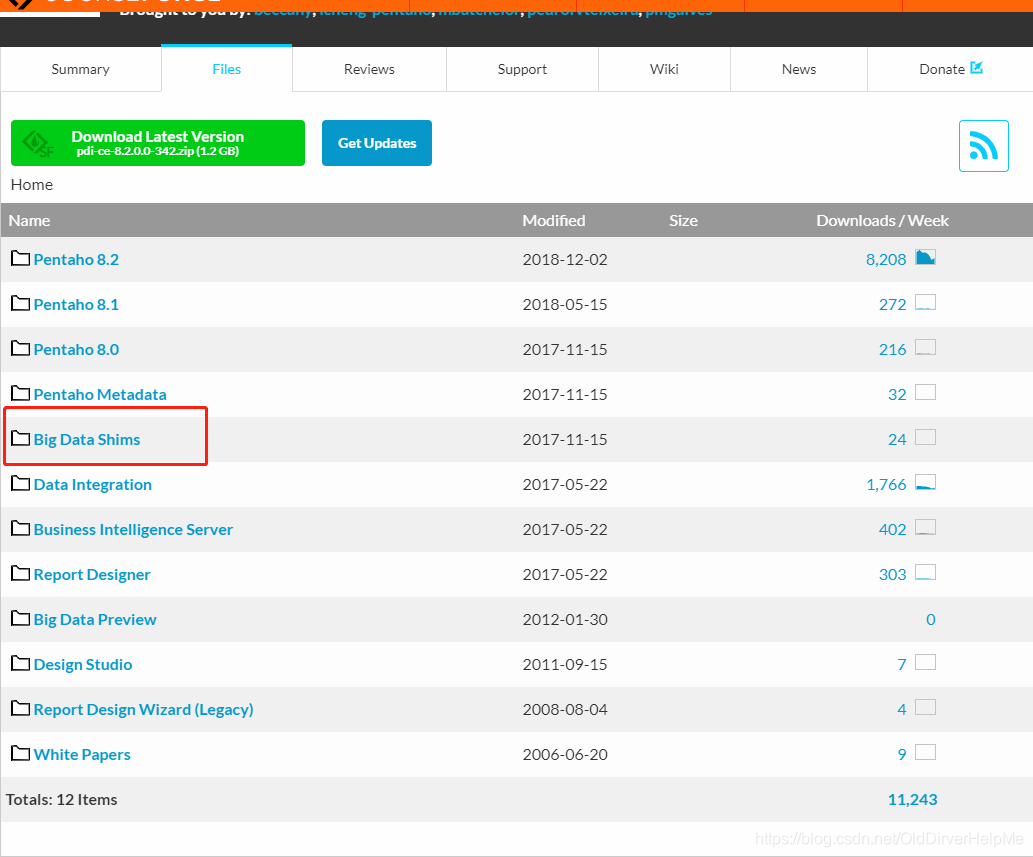
Task: Open Report Design Wizard (Legacy) link
Action: [144, 709]
